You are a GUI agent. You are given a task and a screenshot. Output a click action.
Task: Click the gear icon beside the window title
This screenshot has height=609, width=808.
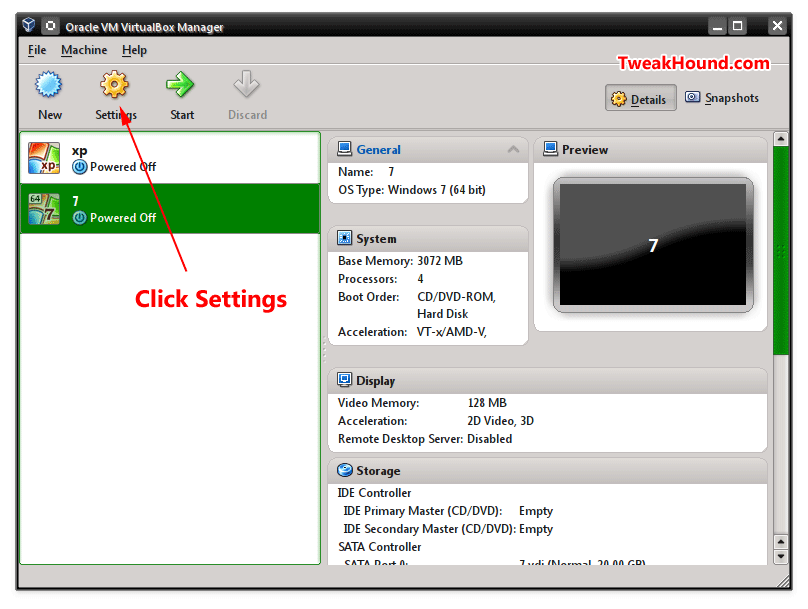[x=50, y=25]
